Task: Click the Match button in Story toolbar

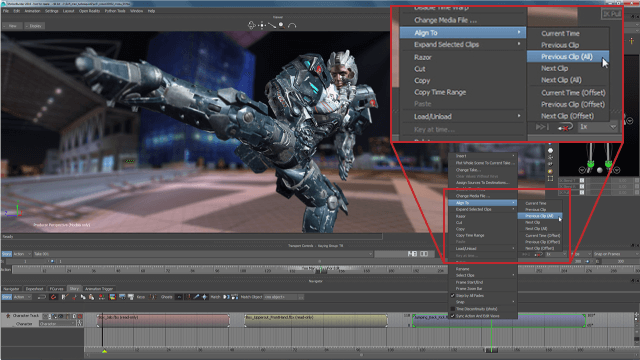Action: click(215, 297)
